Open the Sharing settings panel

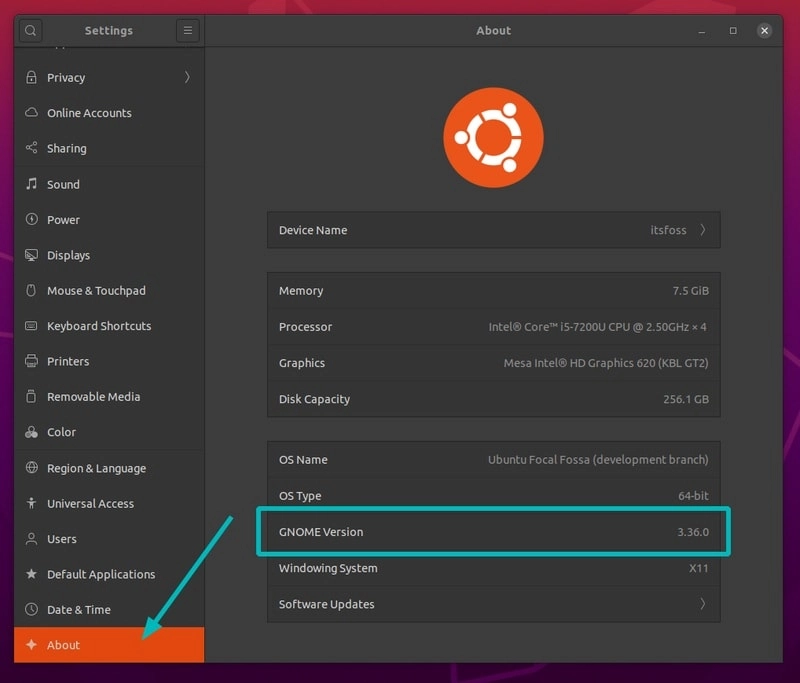coord(65,148)
